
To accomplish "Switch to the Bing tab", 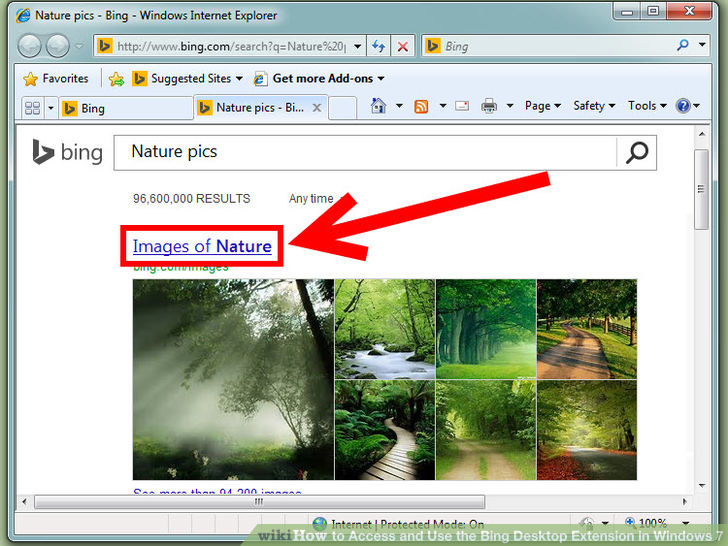I will coord(125,109).
